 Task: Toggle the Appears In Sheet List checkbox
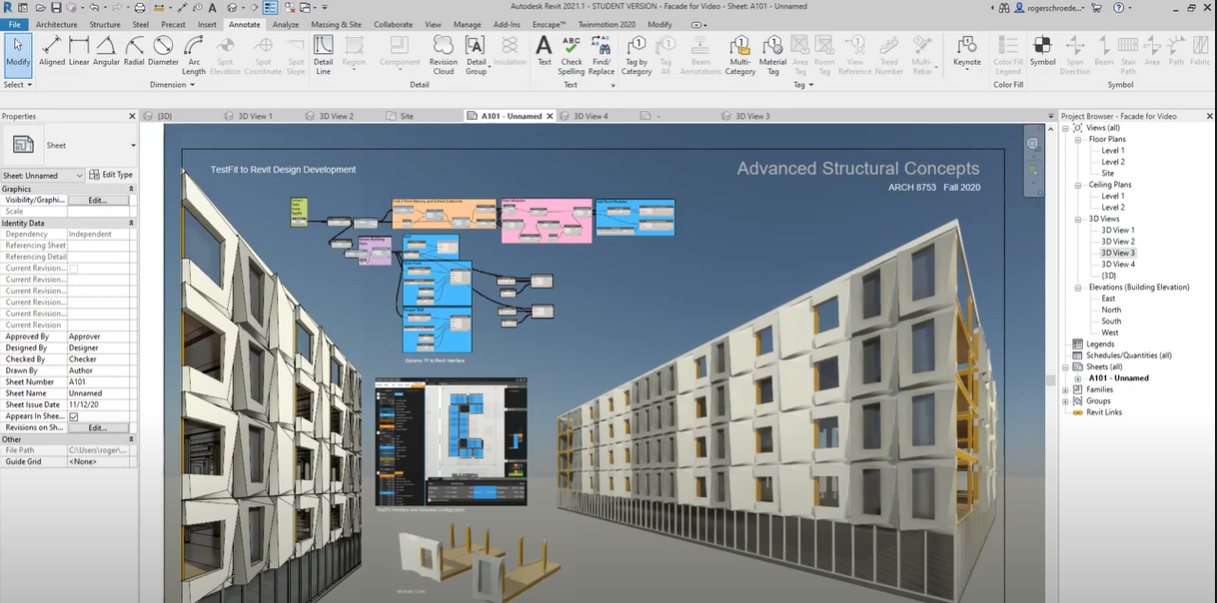point(74,416)
